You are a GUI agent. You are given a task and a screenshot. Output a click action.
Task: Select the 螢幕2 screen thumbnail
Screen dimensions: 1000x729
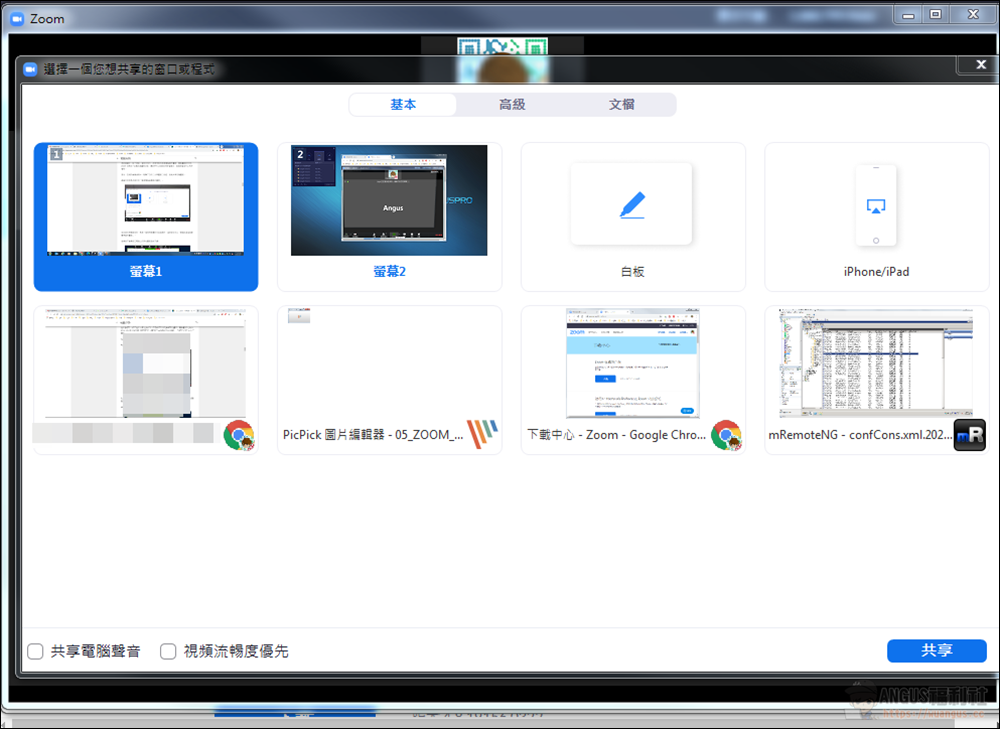click(389, 201)
